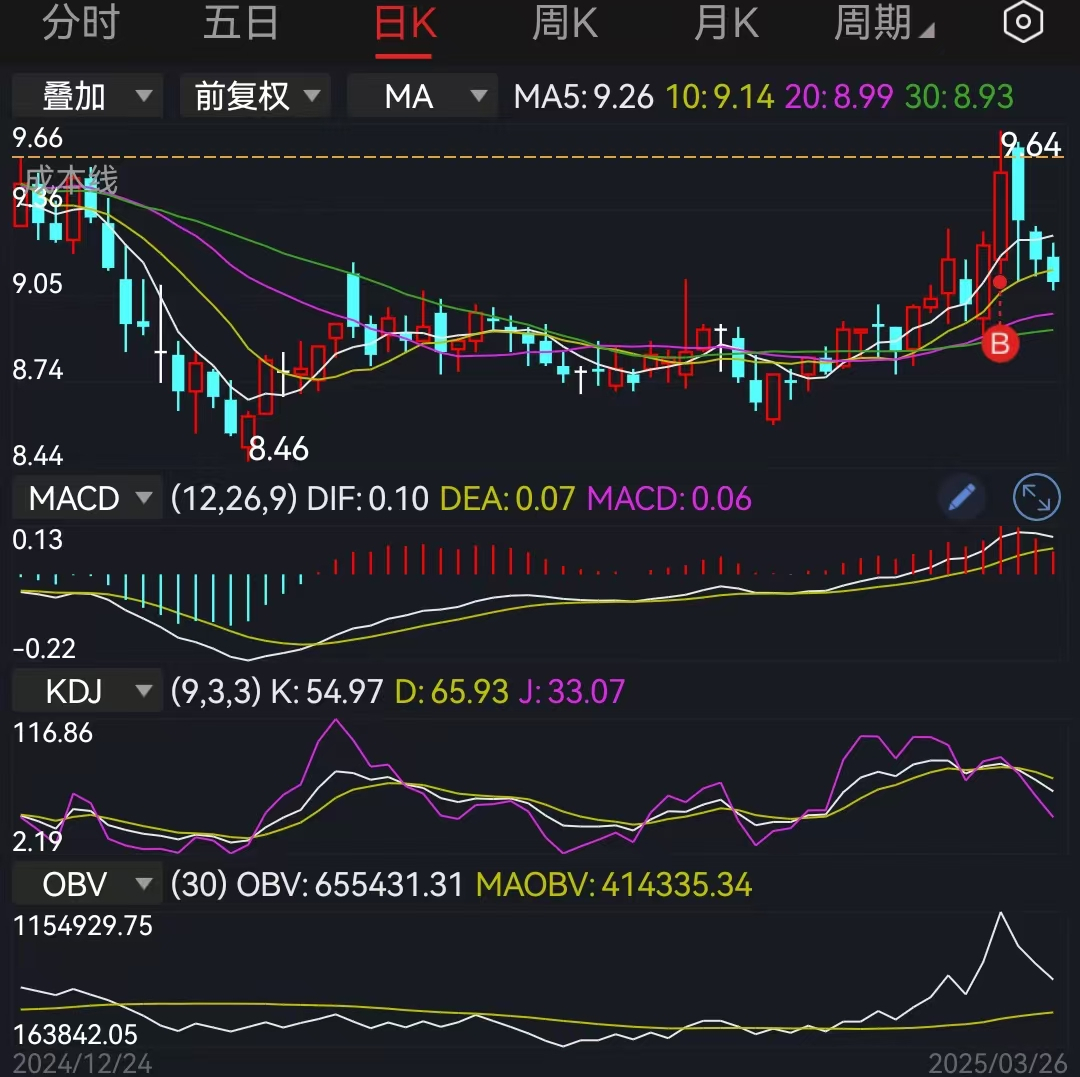Select the 月K monthly chart view
This screenshot has width=1080, height=1077.
pos(726,22)
